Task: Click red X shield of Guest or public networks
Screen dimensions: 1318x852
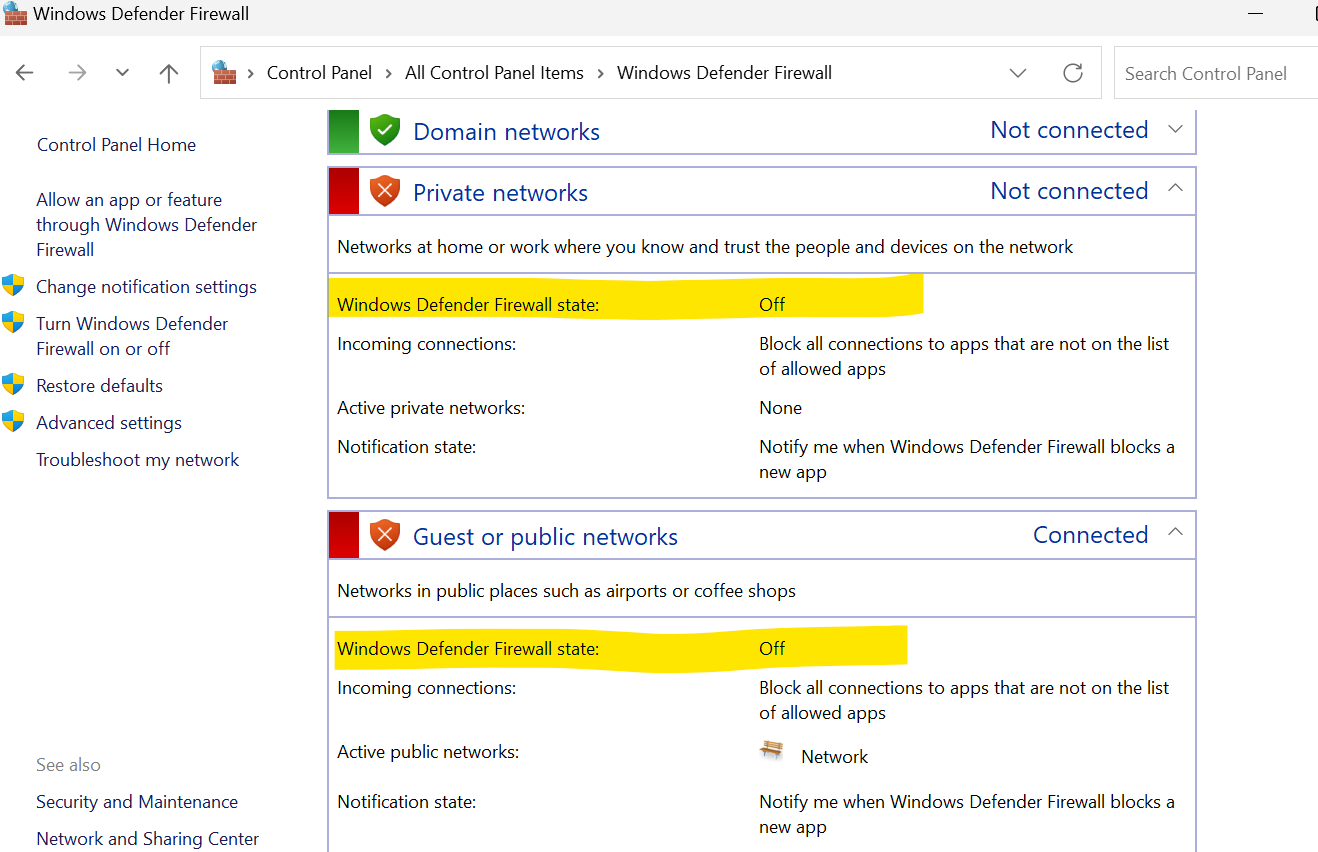Action: click(x=385, y=535)
